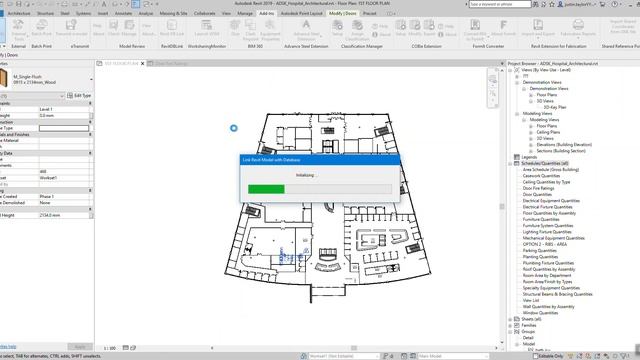Viewport: 640px width, 360px height.
Task: Expand the Sheets (all) node
Action: point(510,319)
